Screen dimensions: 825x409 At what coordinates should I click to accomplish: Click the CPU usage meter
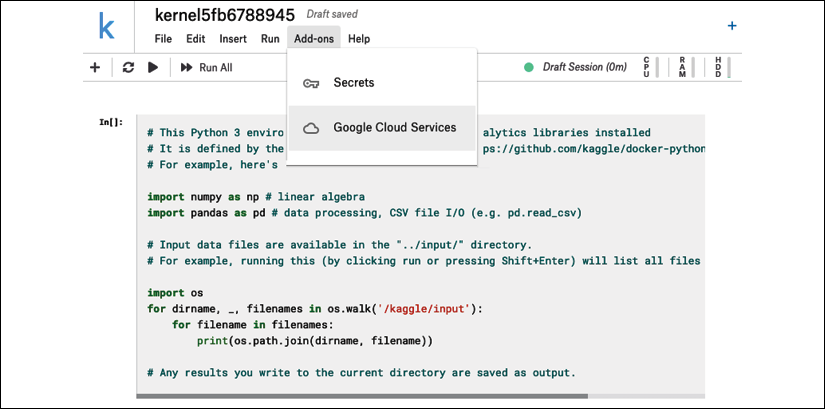651,67
